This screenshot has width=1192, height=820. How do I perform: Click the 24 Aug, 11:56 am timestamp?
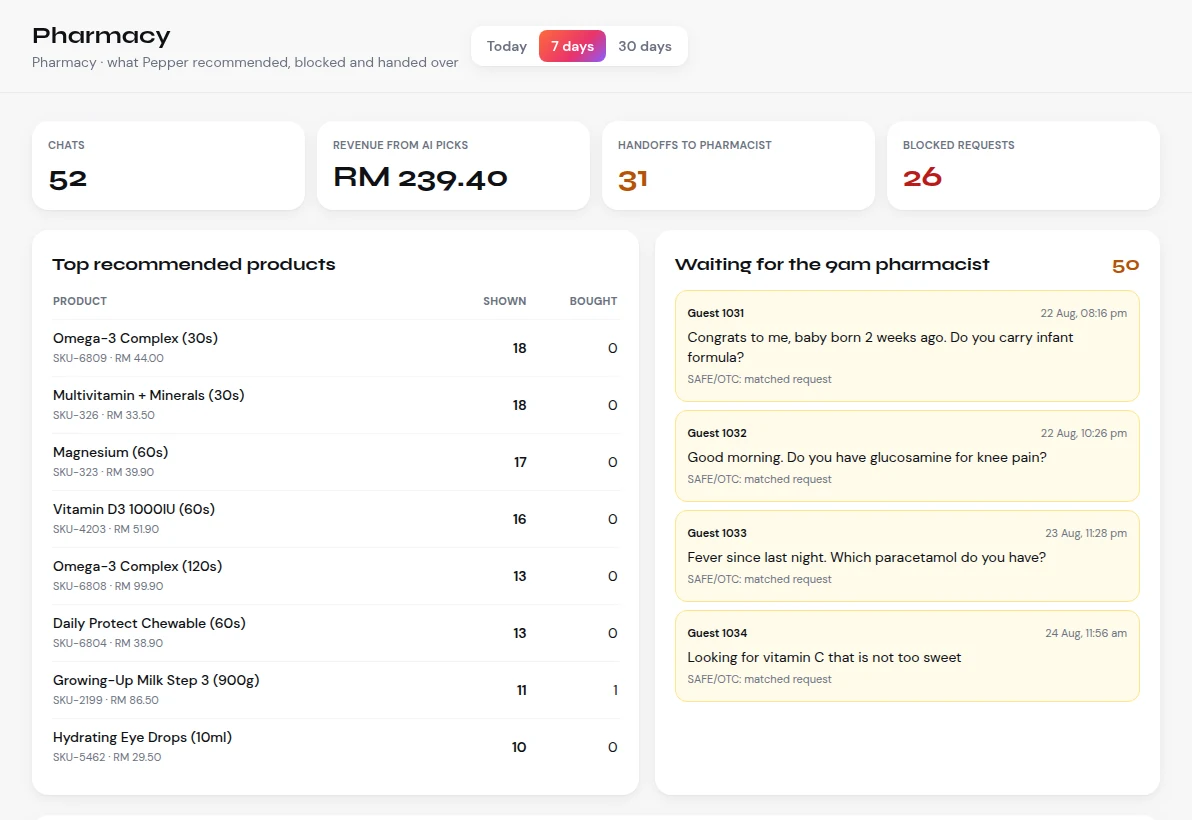(x=1086, y=633)
